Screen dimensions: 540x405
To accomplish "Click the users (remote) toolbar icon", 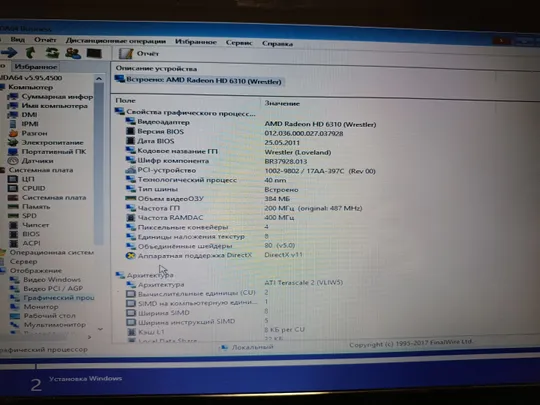I will coord(73,53).
